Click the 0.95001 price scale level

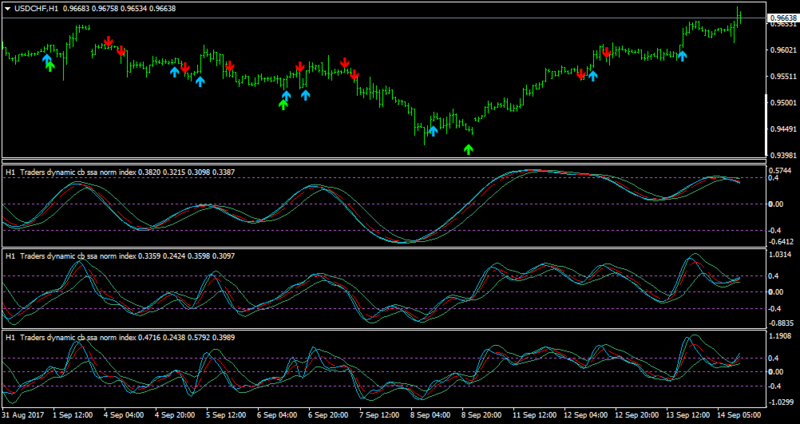click(783, 103)
